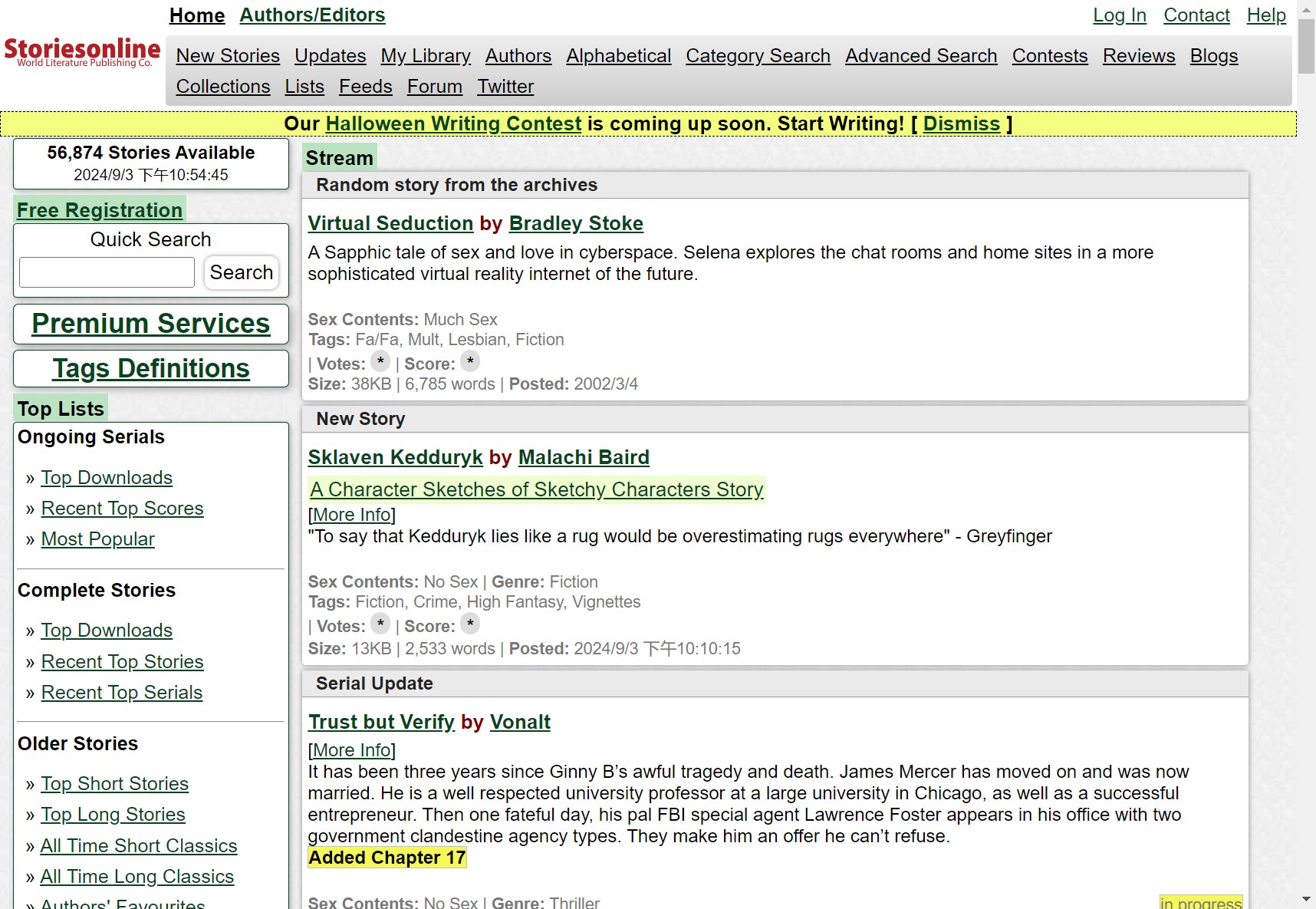Click the Votes asterisk for Virtual Seduction
The image size is (1316, 909).
click(380, 362)
